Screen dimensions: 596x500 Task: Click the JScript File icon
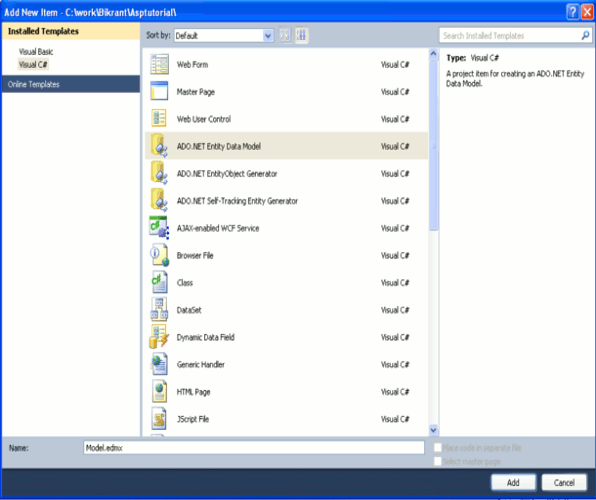(159, 419)
